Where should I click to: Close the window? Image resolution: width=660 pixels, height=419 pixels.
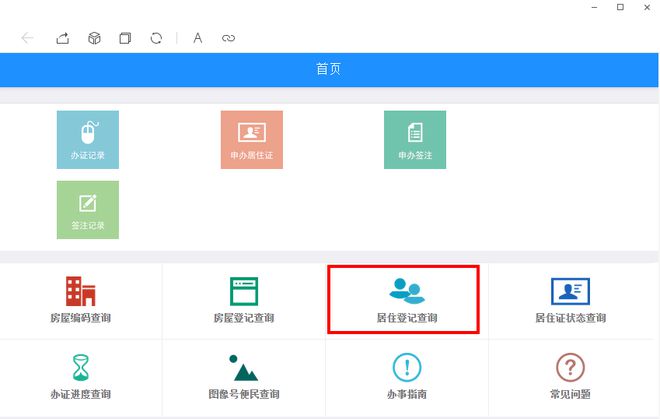[x=647, y=8]
